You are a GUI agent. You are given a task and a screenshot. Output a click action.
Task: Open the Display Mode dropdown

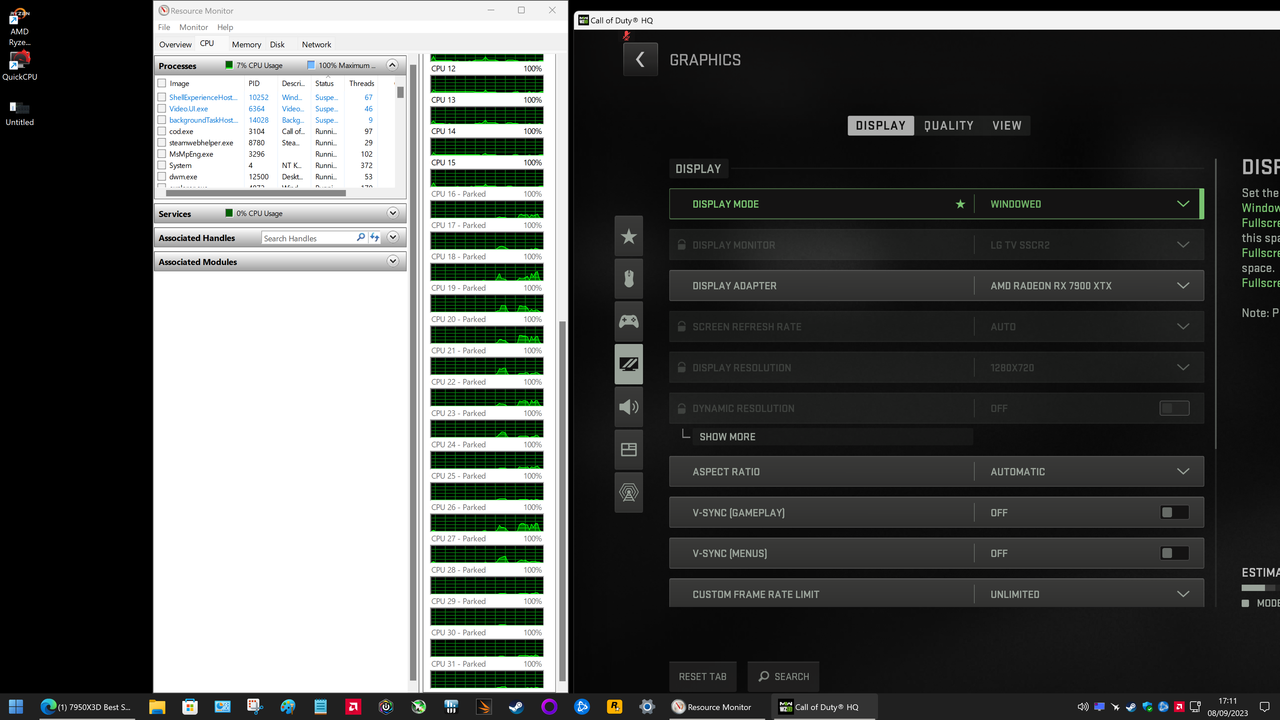coord(936,204)
